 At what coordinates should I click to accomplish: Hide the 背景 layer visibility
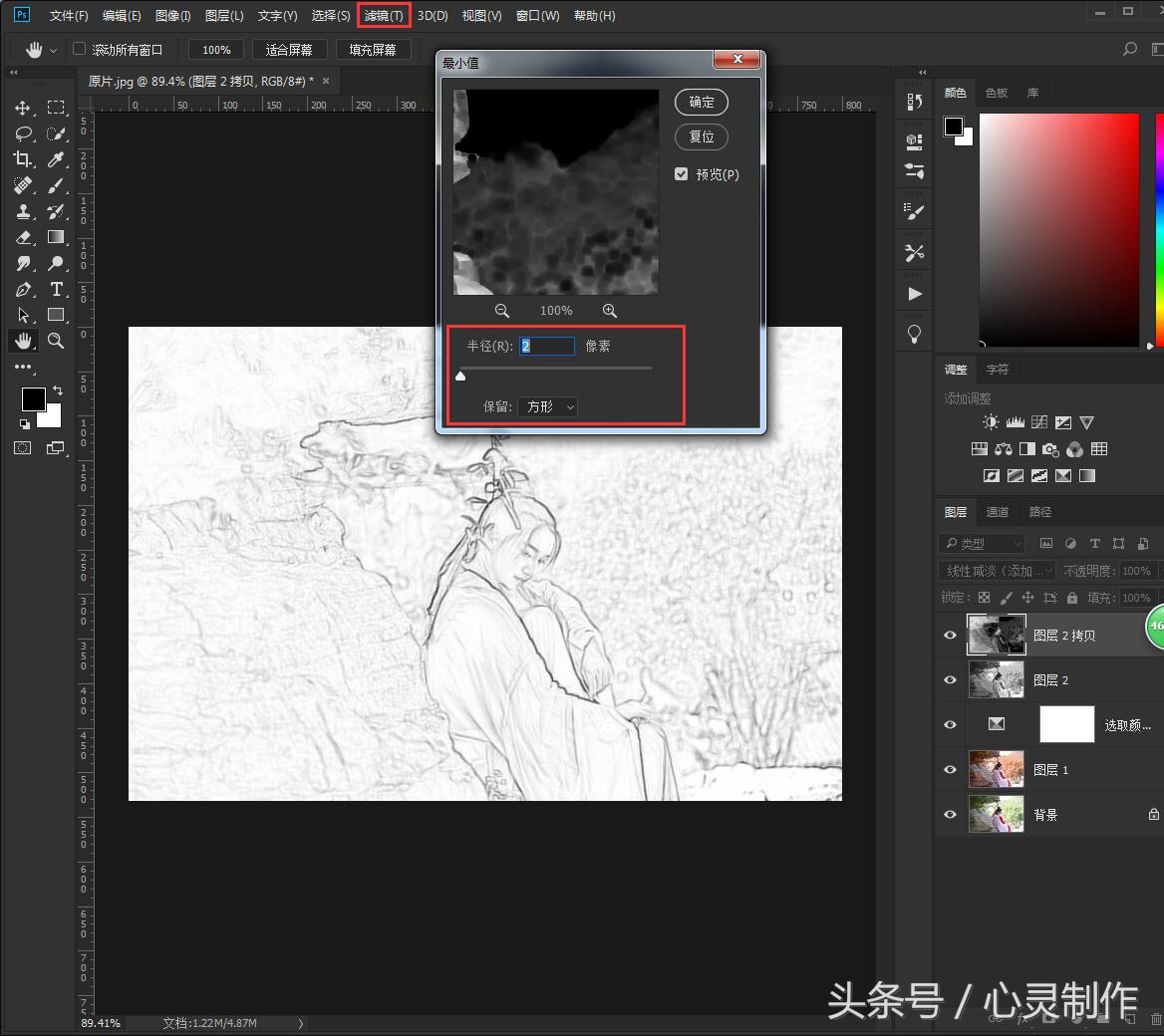[950, 814]
